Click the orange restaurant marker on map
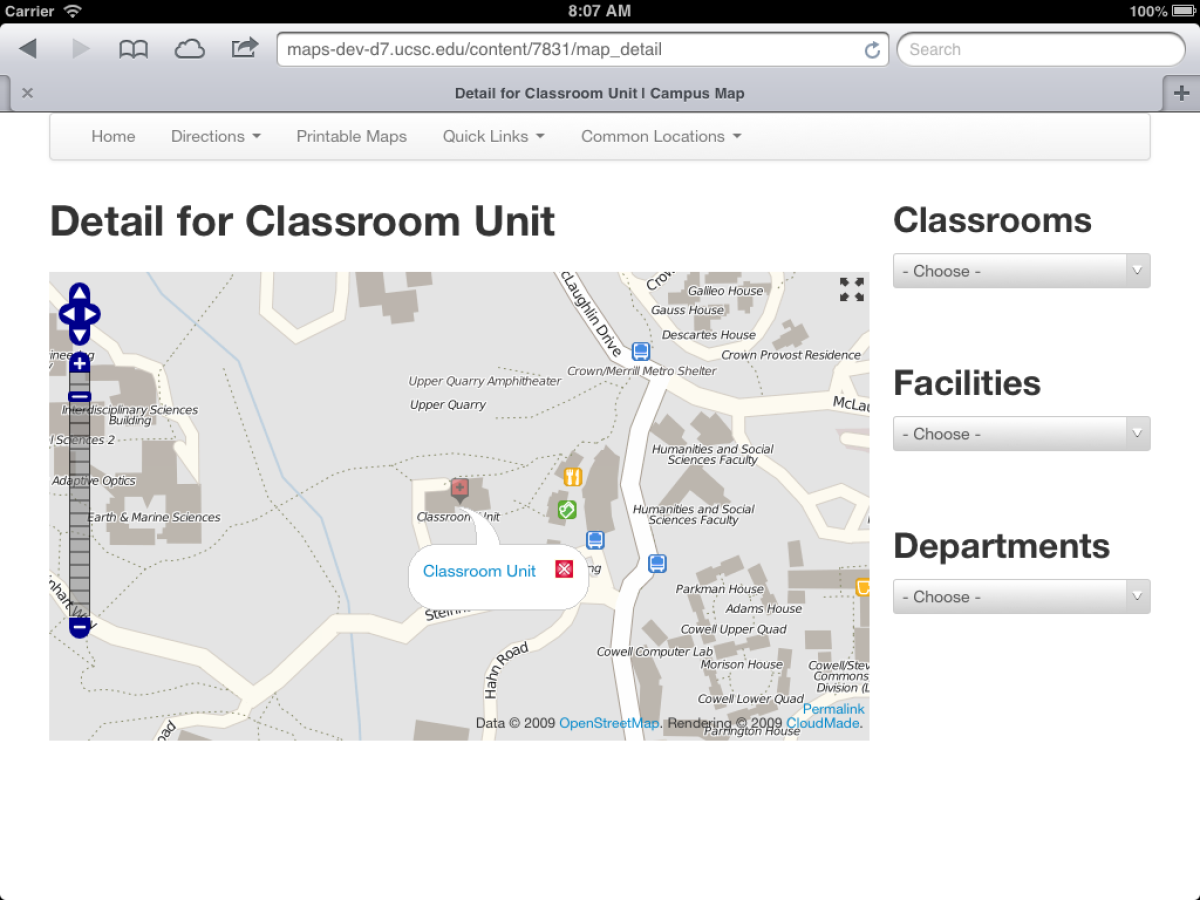Screen dimensions: 1200x900 (572, 477)
